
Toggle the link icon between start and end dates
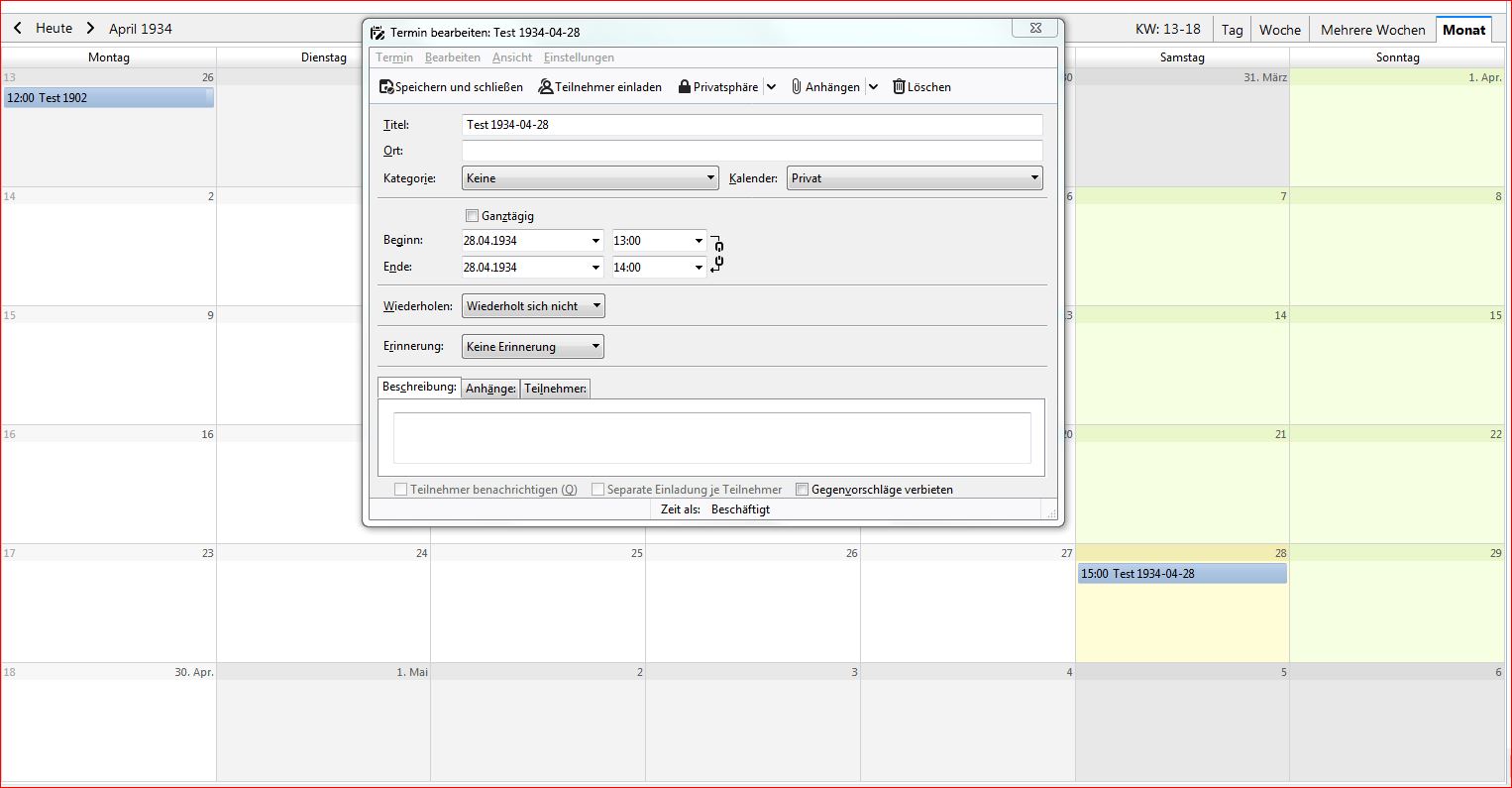click(x=717, y=254)
